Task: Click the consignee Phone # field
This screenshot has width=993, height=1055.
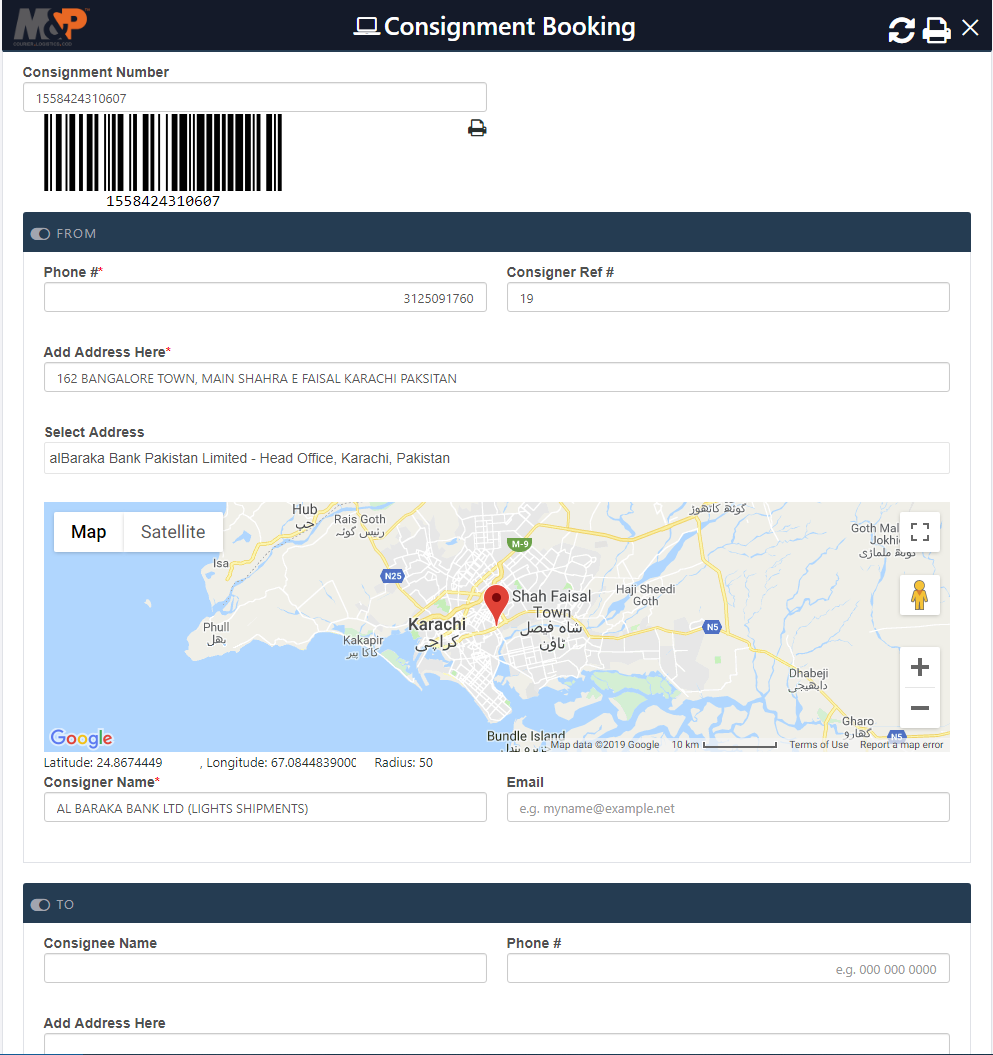Action: point(728,968)
